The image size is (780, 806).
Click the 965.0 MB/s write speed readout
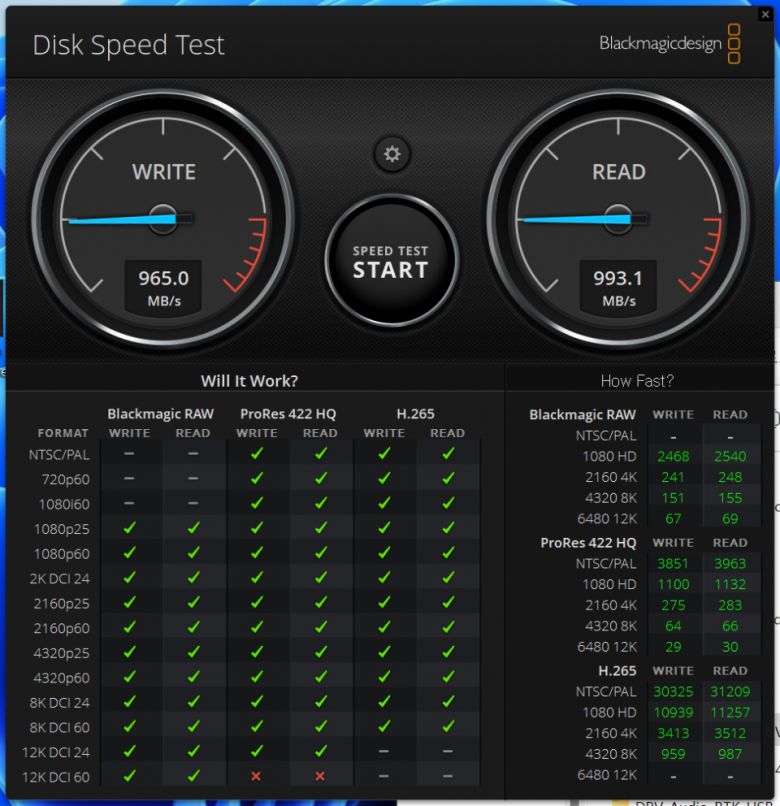click(163, 287)
